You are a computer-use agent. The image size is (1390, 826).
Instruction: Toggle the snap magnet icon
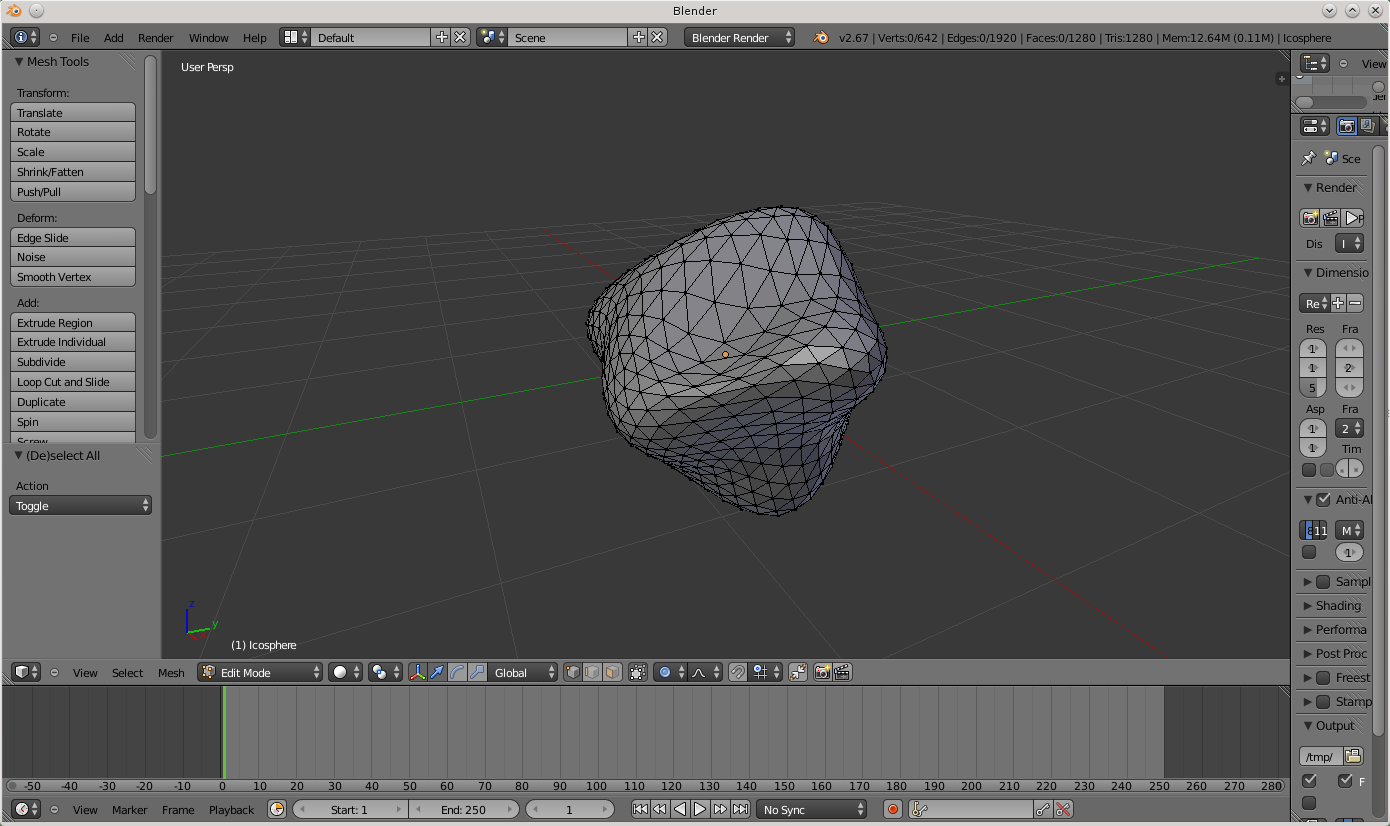(x=737, y=673)
